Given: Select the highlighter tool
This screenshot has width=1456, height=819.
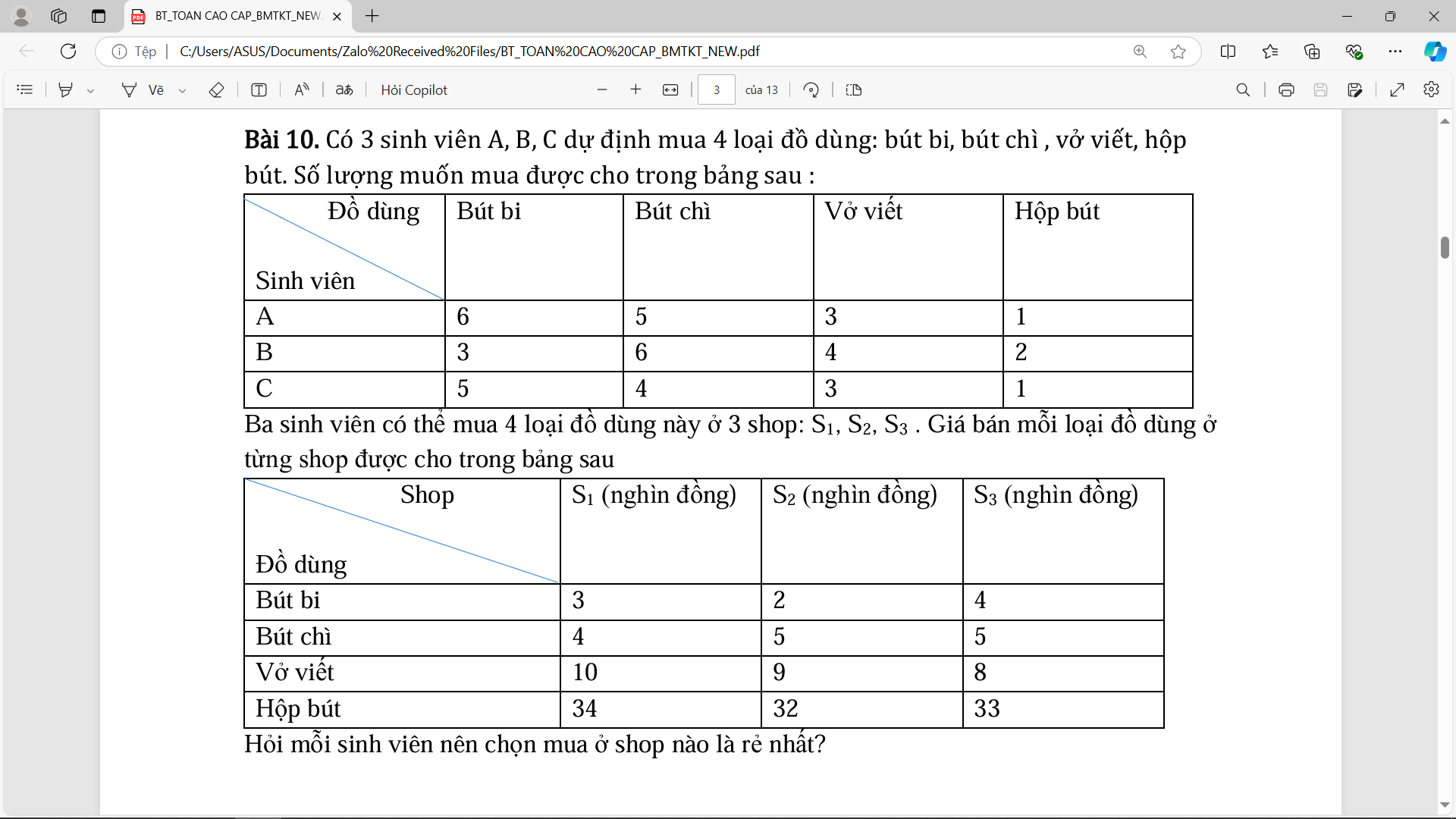Looking at the screenshot, I should (66, 89).
